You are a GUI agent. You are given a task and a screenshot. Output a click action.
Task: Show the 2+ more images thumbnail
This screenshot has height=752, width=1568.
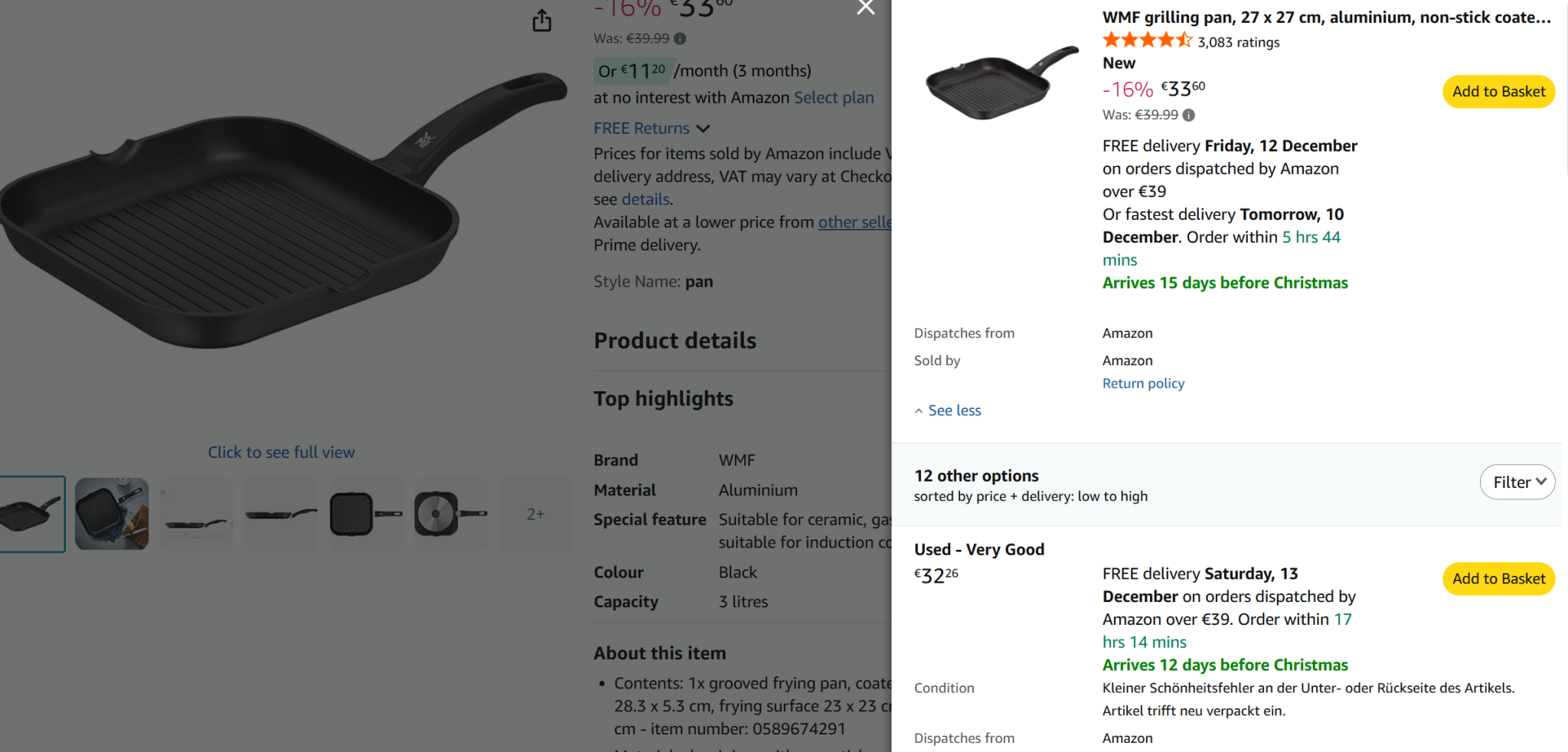pos(535,514)
